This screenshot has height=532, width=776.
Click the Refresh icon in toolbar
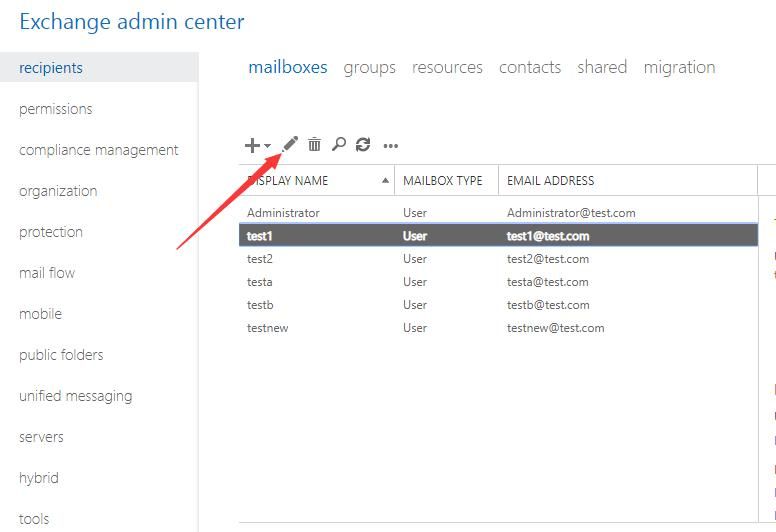click(x=363, y=145)
